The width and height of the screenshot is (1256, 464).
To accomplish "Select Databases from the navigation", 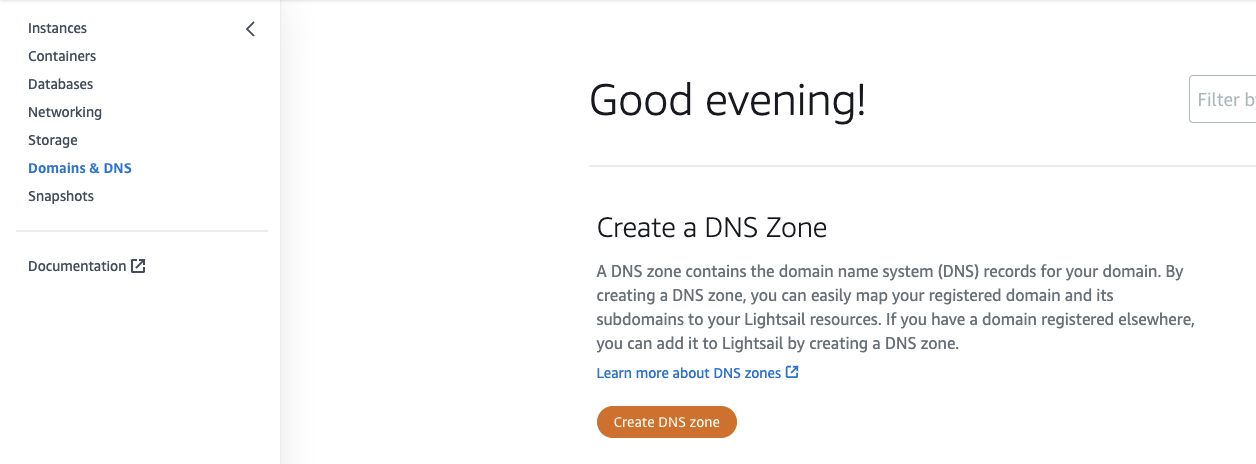I will click(x=60, y=84).
